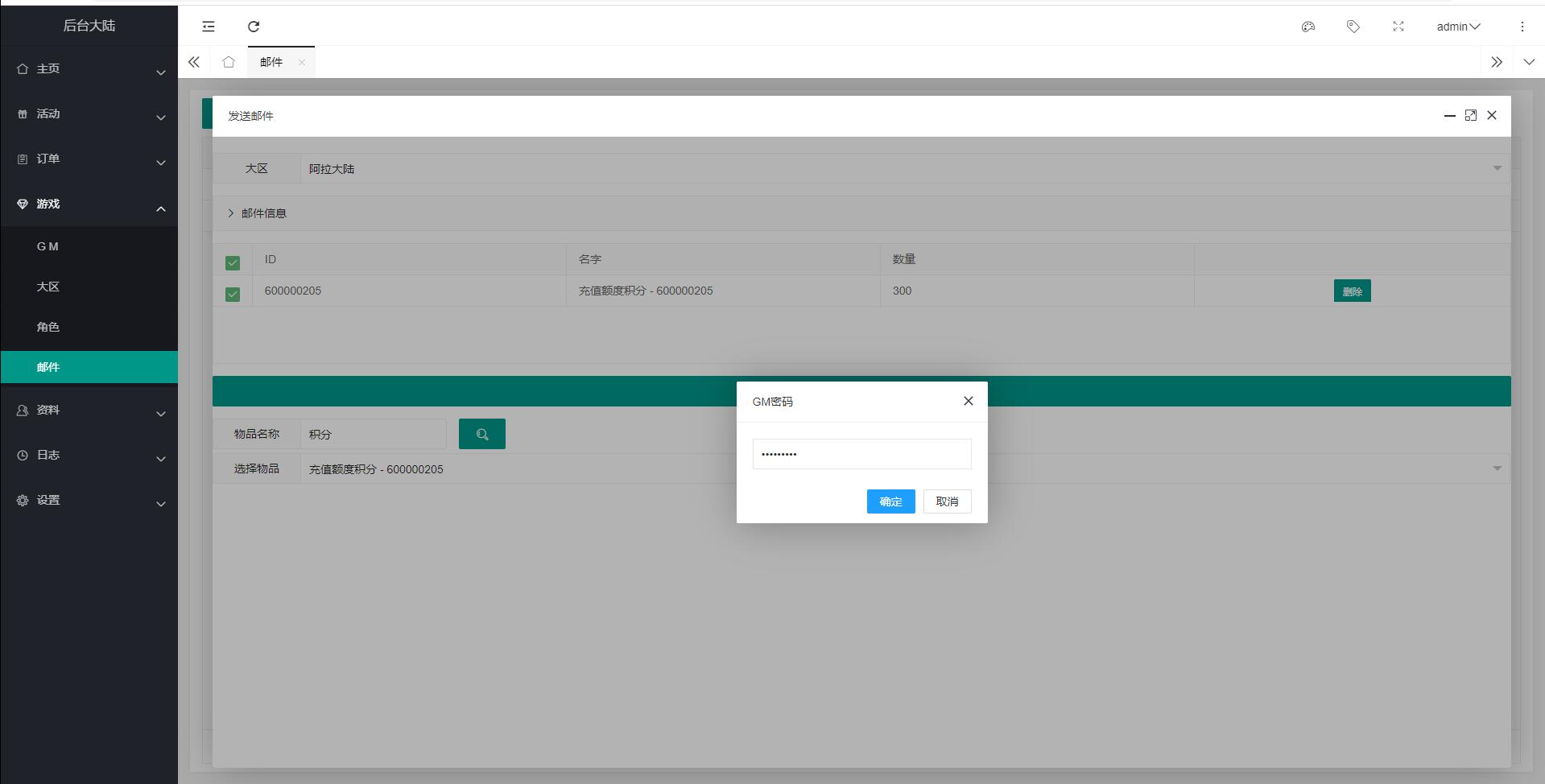
Task: Click the tag icon in header
Action: 1353,27
